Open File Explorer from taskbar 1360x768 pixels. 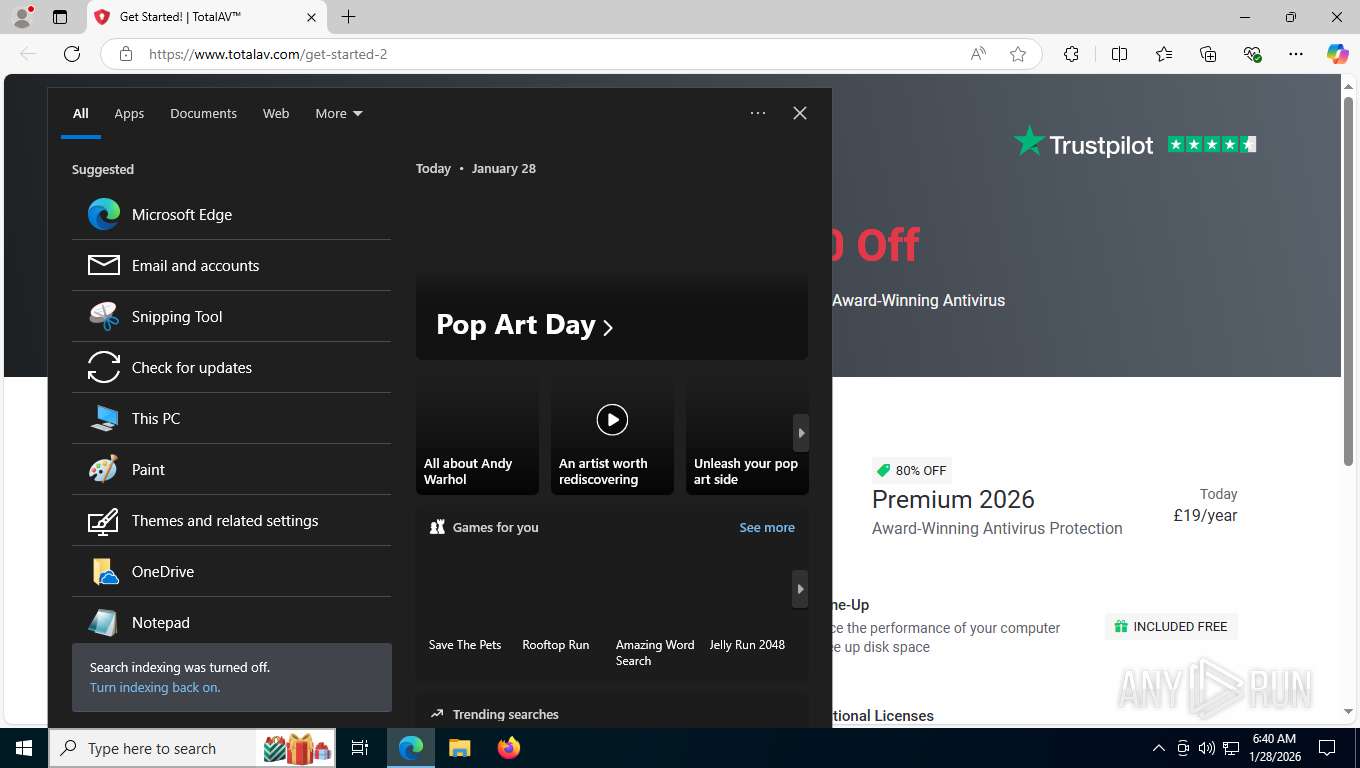pos(460,748)
